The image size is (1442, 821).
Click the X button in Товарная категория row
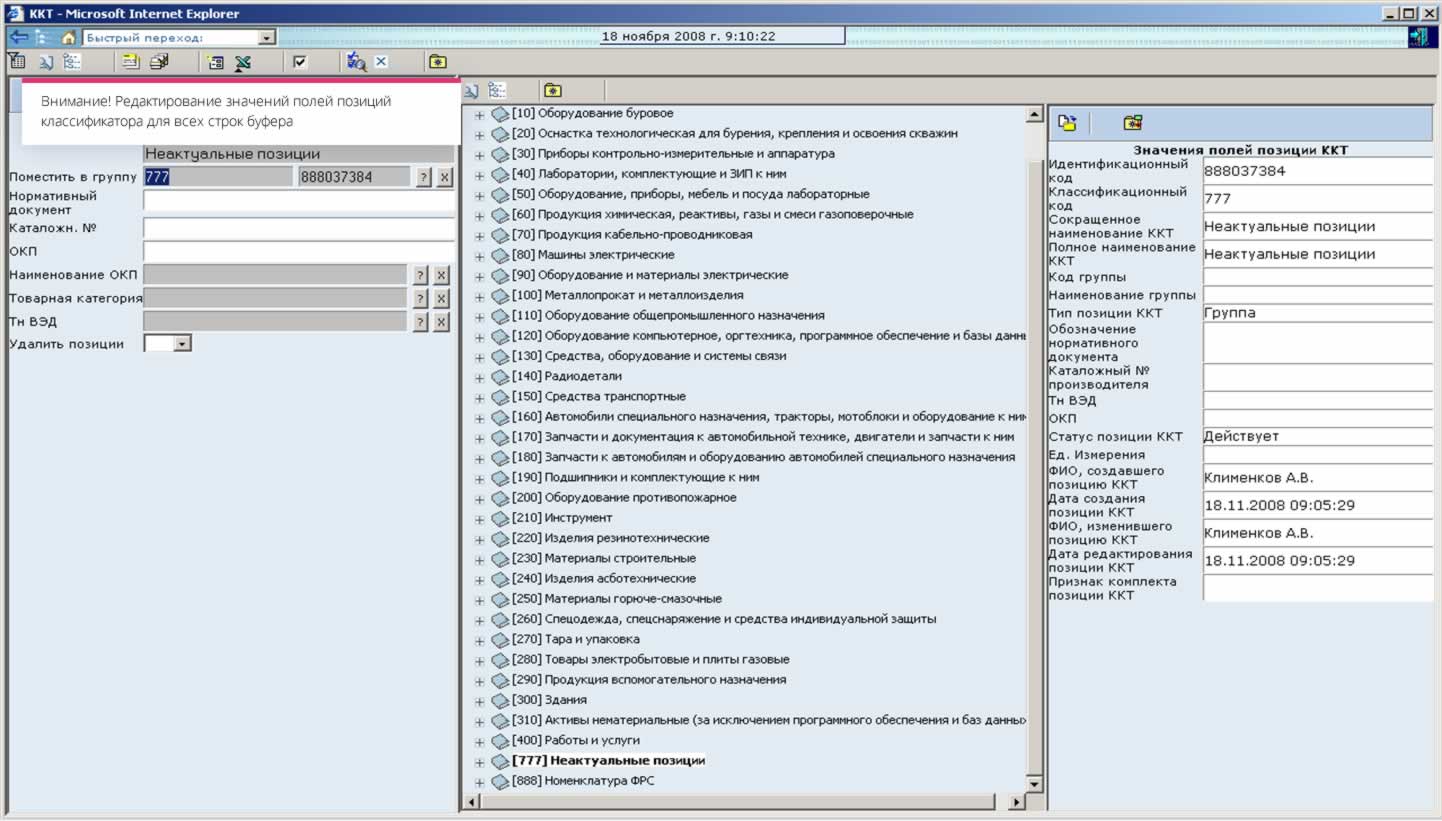point(441,298)
